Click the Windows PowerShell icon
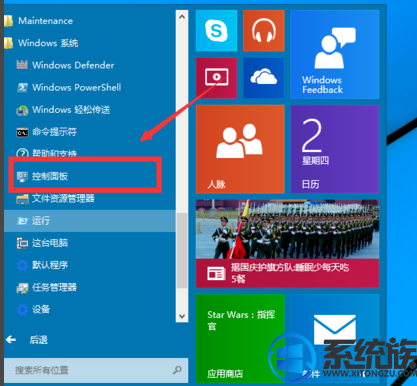Screen dimensions: 417x386 click(22, 87)
